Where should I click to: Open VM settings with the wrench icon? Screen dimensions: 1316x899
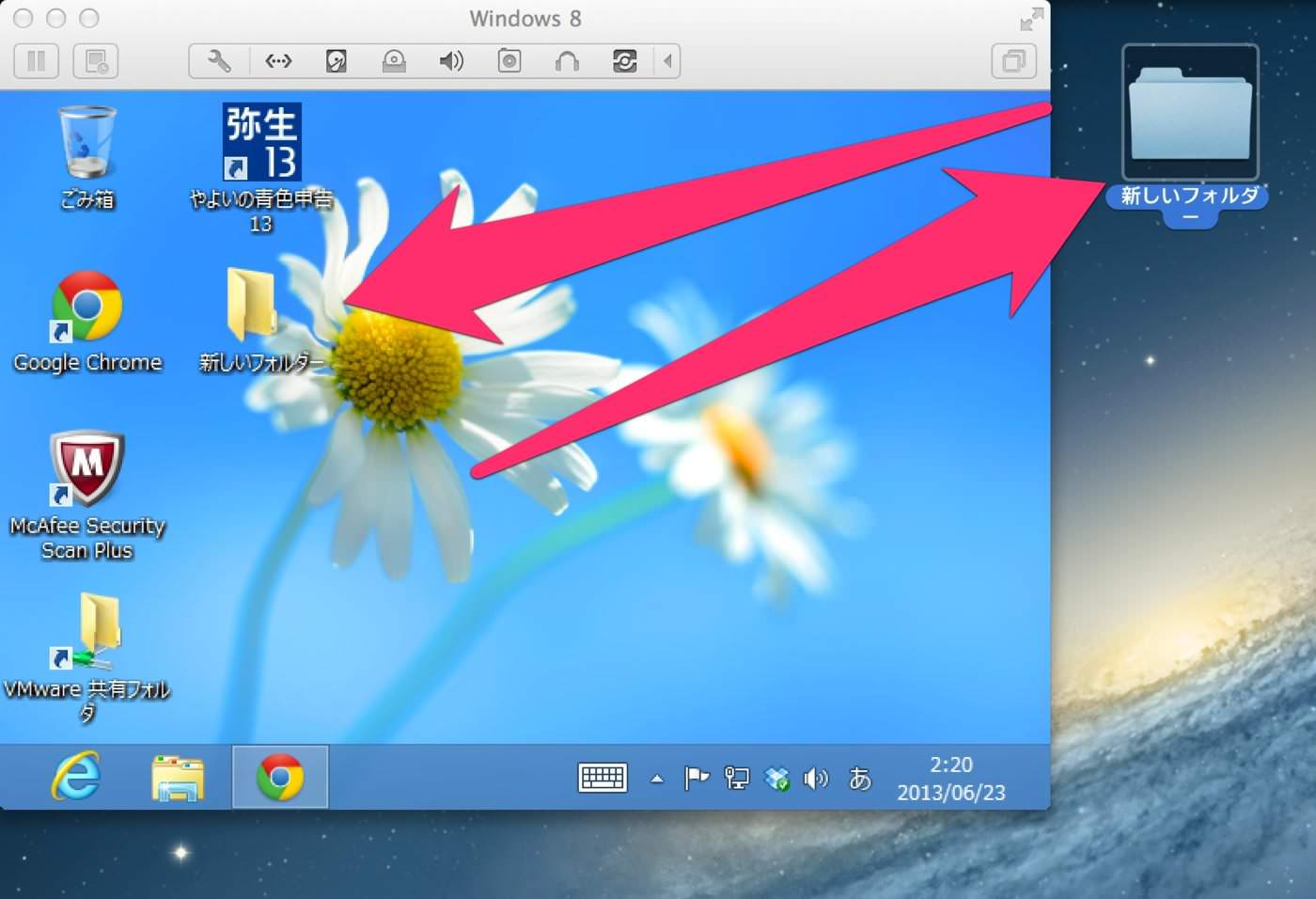(219, 61)
